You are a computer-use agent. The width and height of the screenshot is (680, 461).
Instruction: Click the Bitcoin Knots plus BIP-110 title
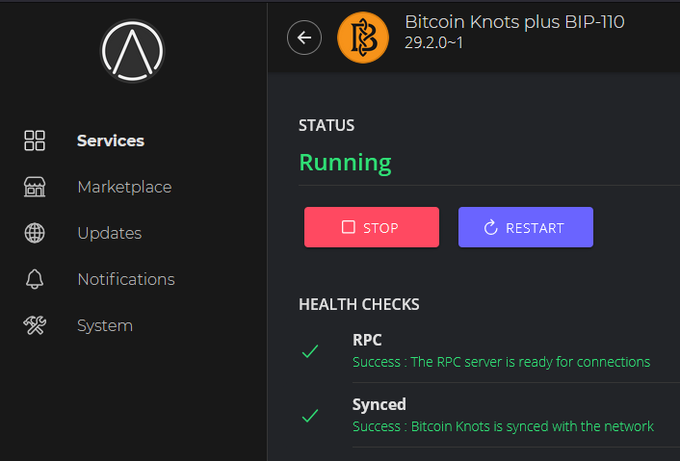tap(514, 22)
